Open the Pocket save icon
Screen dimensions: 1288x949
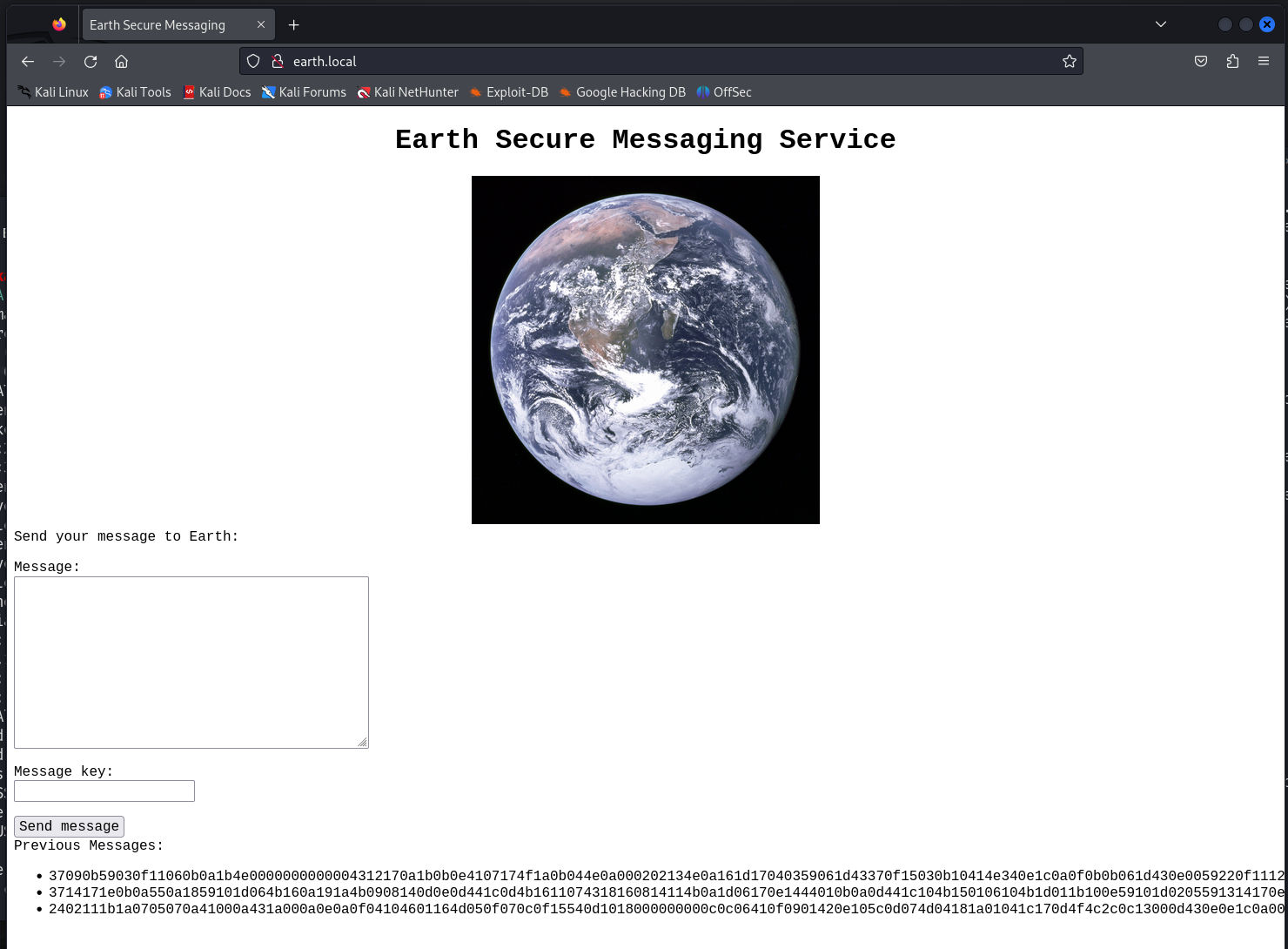point(1201,61)
